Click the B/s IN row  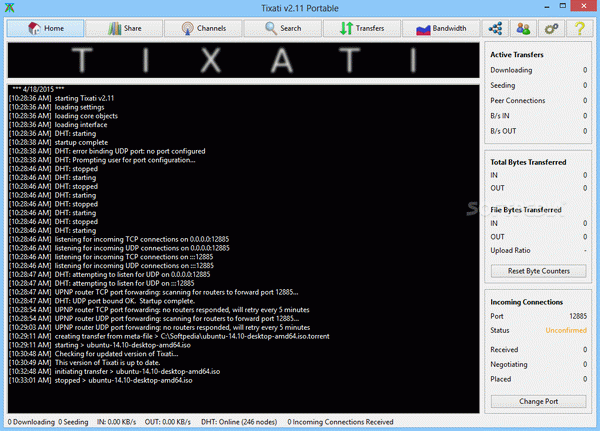[538, 116]
